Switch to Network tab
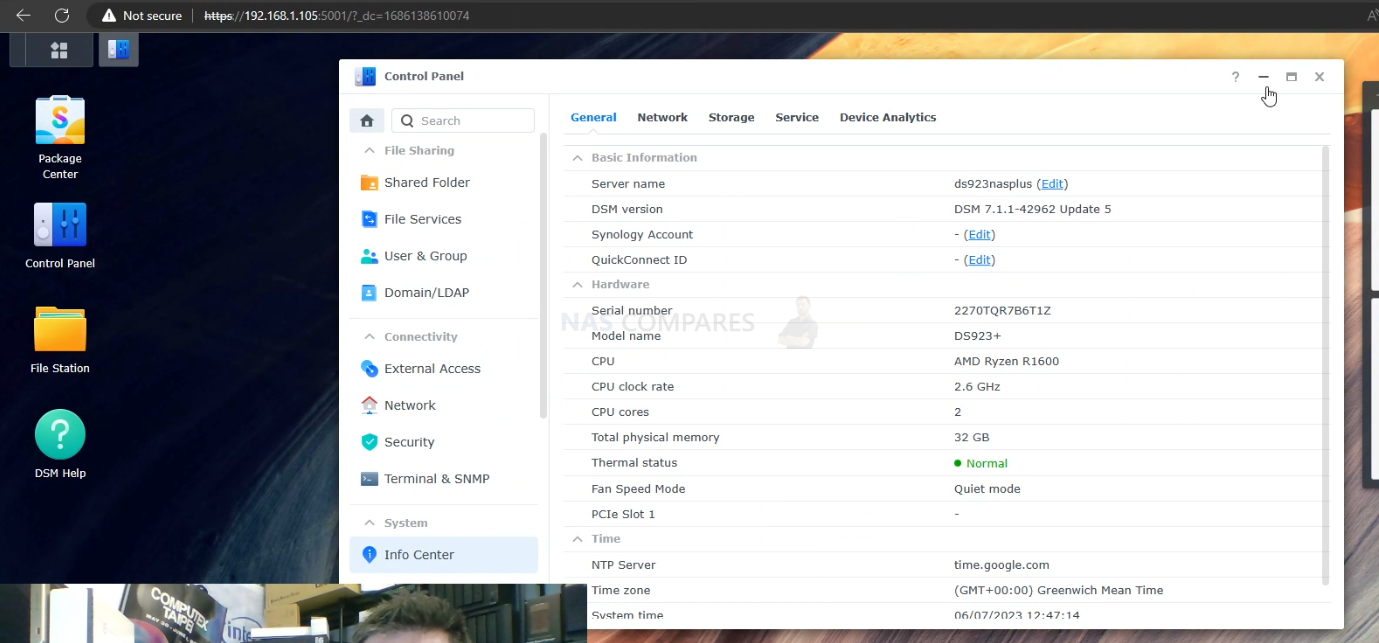 (x=662, y=117)
